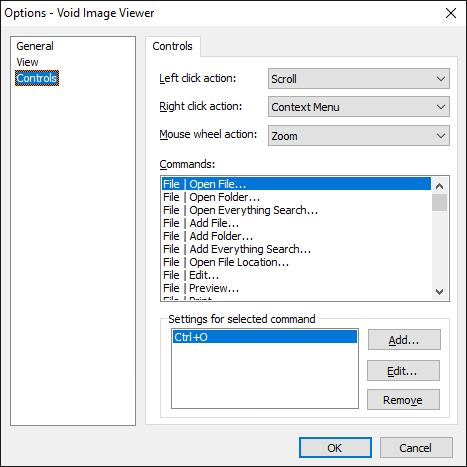This screenshot has height=467, width=467.
Task: Cancel the options dialog
Action: [x=416, y=448]
